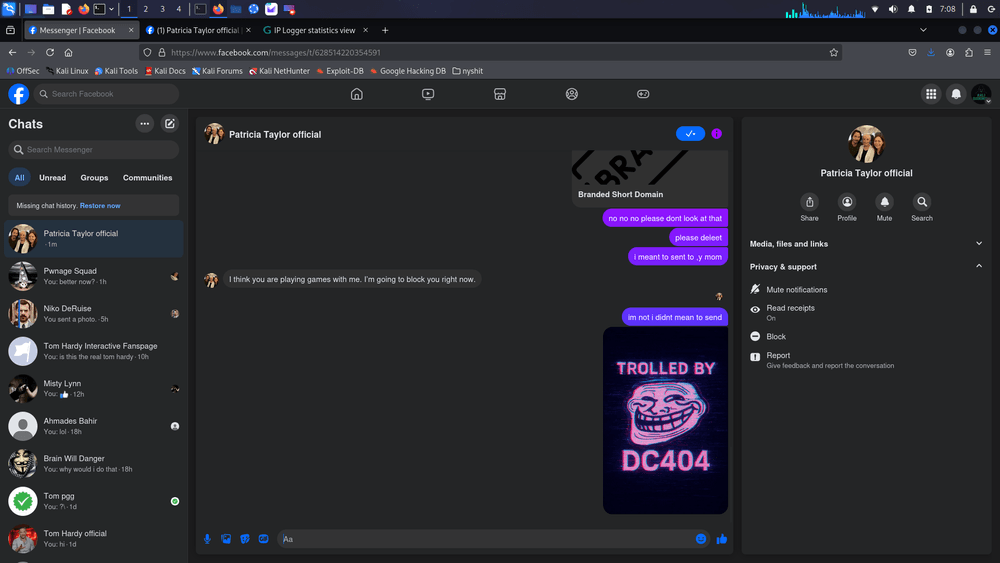Open Firefox list all tabs dropdown
This screenshot has width=1000, height=563.
coord(923,30)
